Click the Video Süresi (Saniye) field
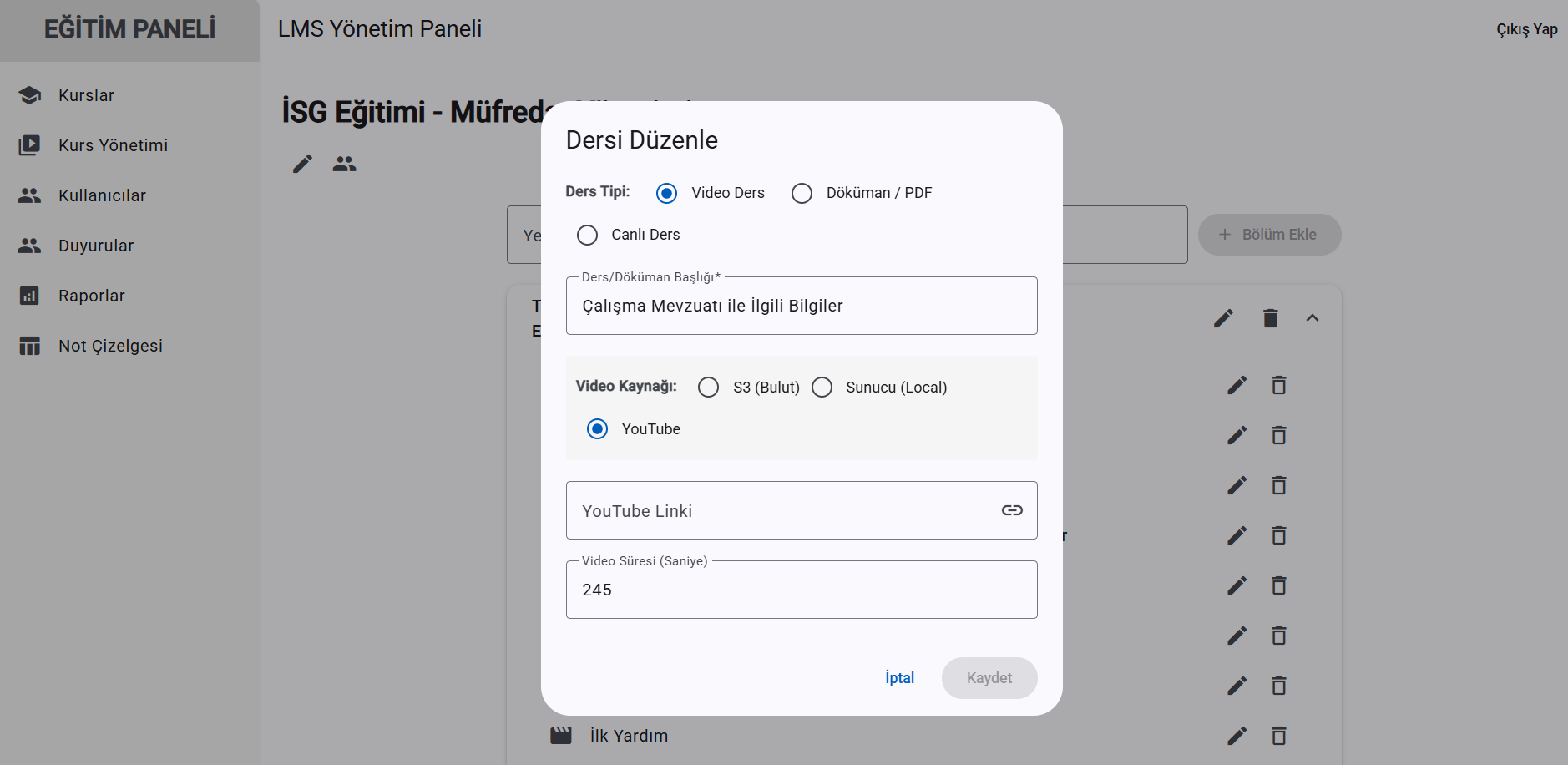The image size is (1568, 765). coord(801,590)
